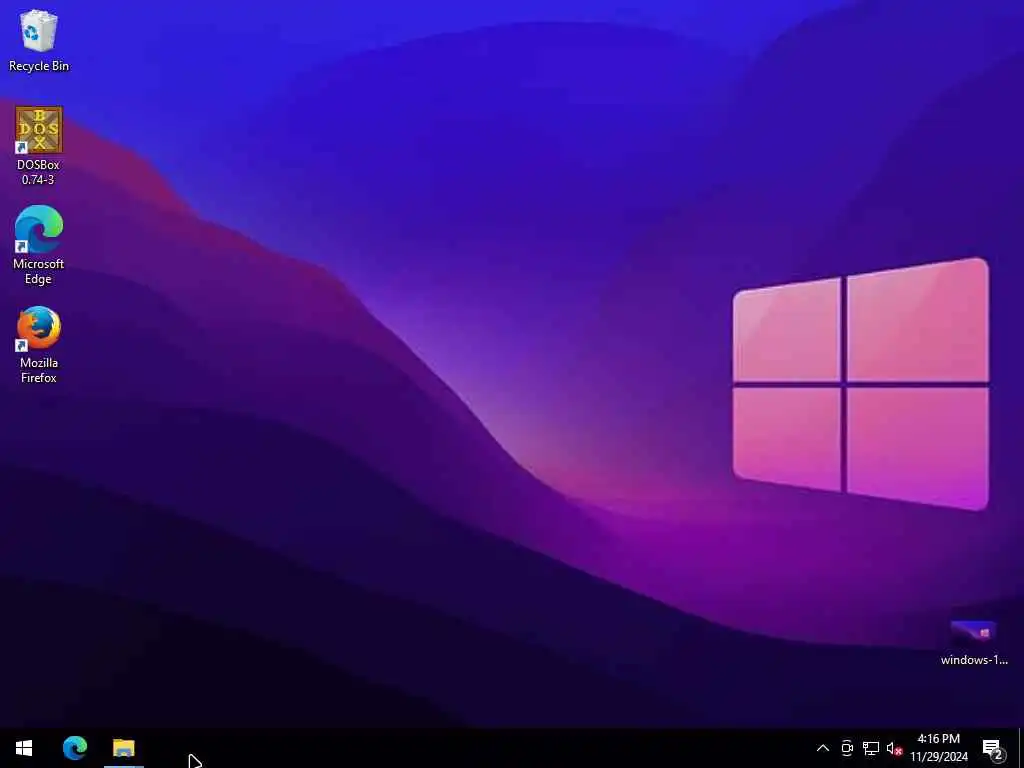This screenshot has height=768, width=1024.
Task: Select the Microsoft Edge desktop shortcut
Action: [x=39, y=245]
